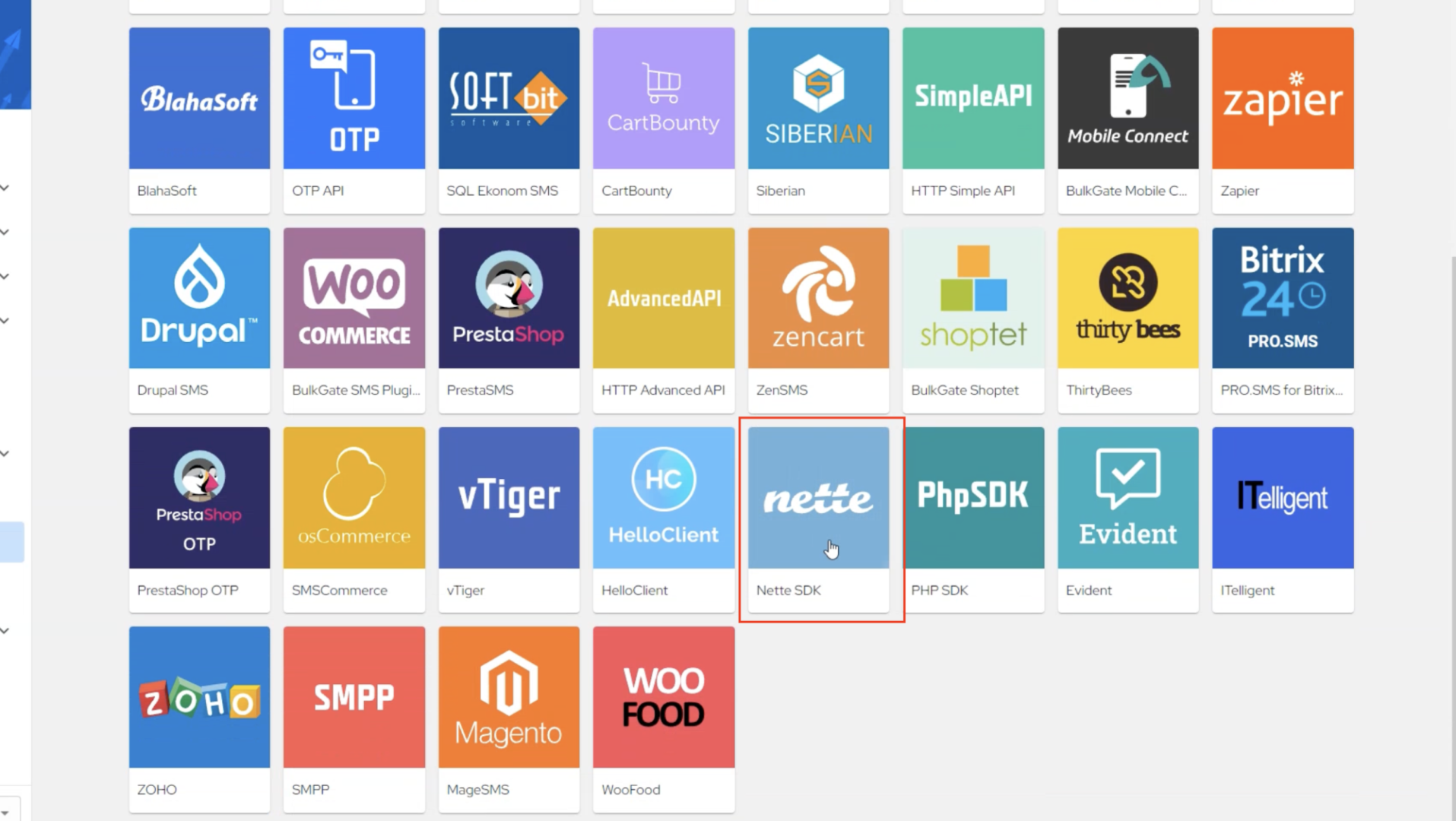Image resolution: width=1456 pixels, height=821 pixels.
Task: Choose the ITelligent blue tile
Action: (x=1283, y=498)
